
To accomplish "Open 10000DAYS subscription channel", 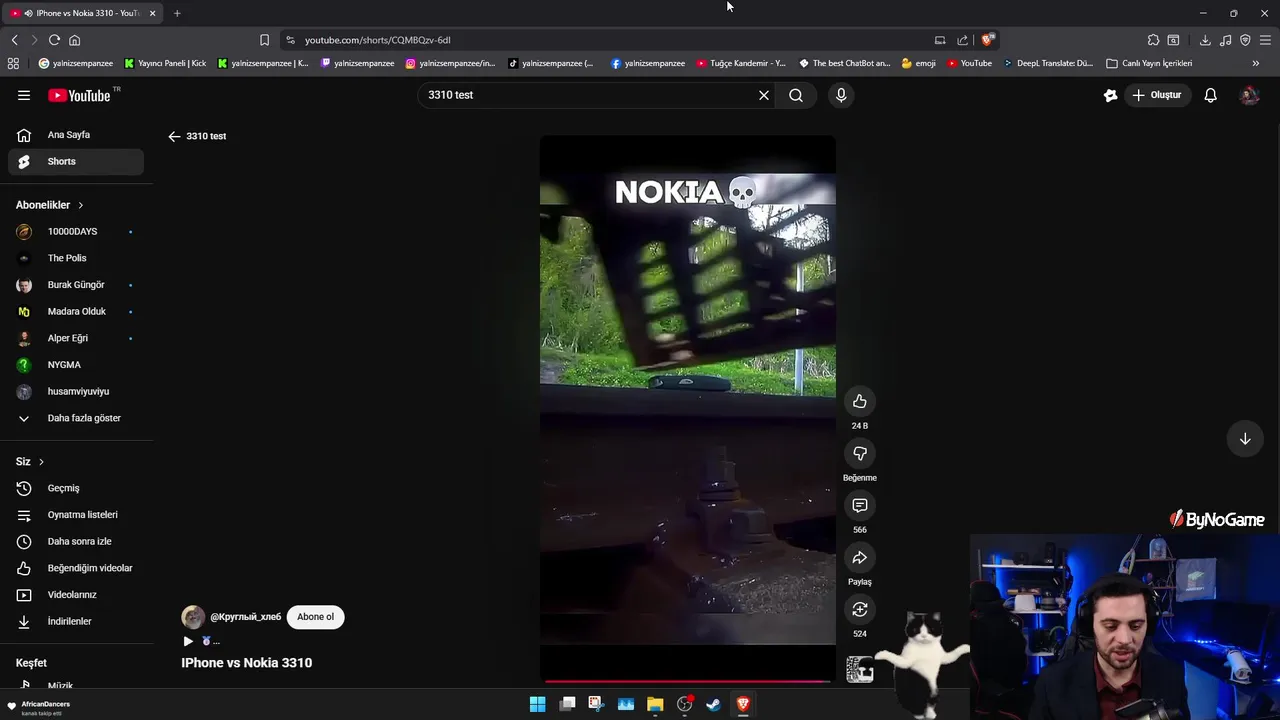I will click(75, 231).
